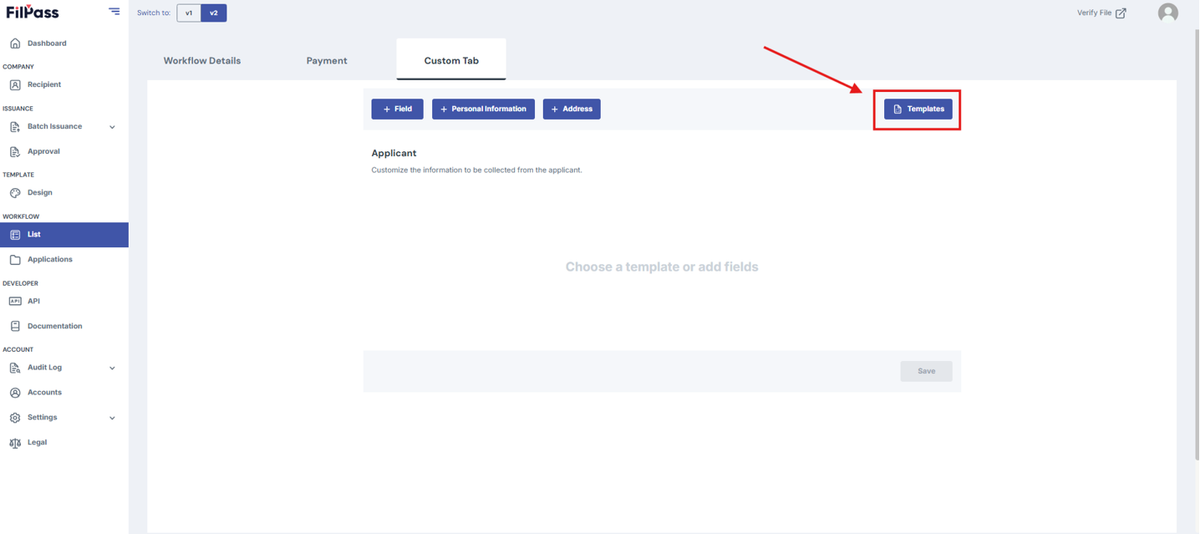The image size is (1200, 534).
Task: Click 'Choose a template or add fields' text
Action: (662, 267)
